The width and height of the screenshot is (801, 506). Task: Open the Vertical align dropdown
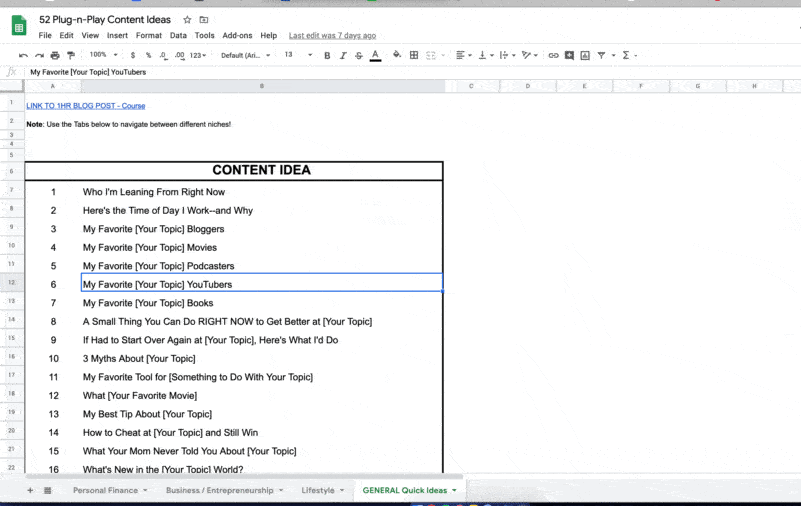(486, 55)
